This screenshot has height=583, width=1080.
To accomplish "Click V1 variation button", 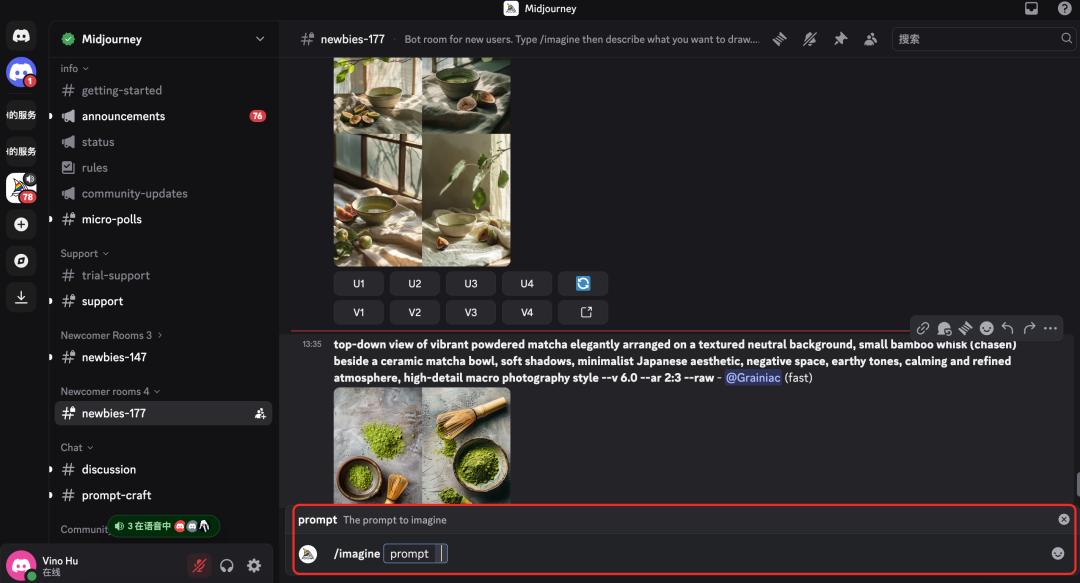I will [x=359, y=312].
